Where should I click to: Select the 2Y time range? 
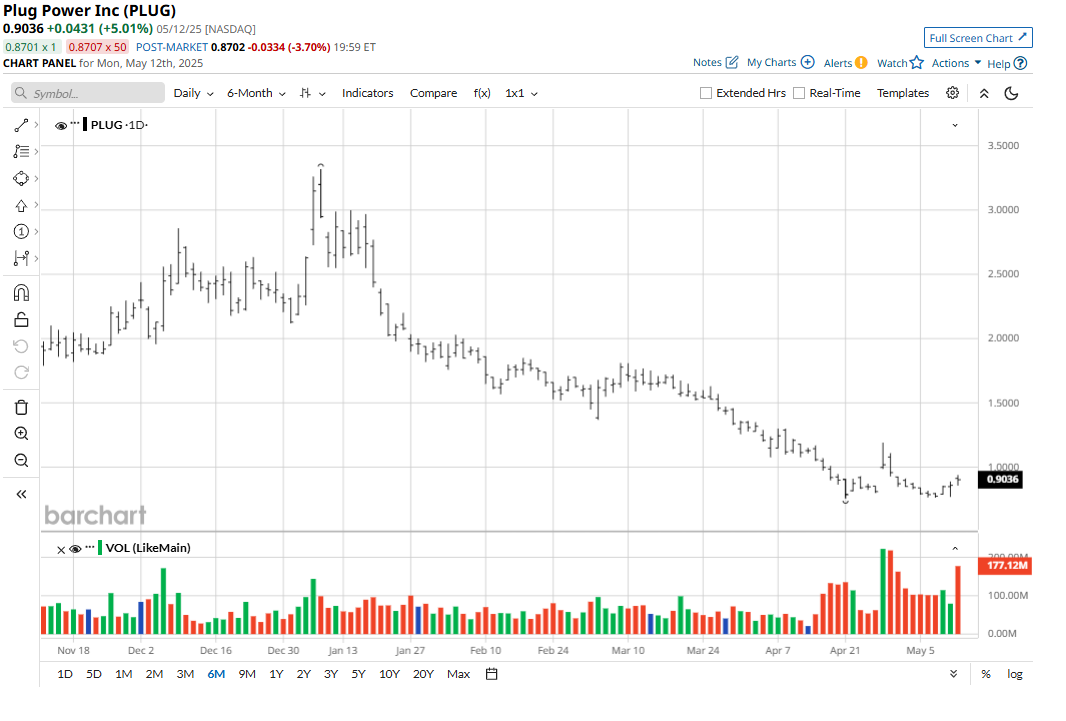point(303,674)
